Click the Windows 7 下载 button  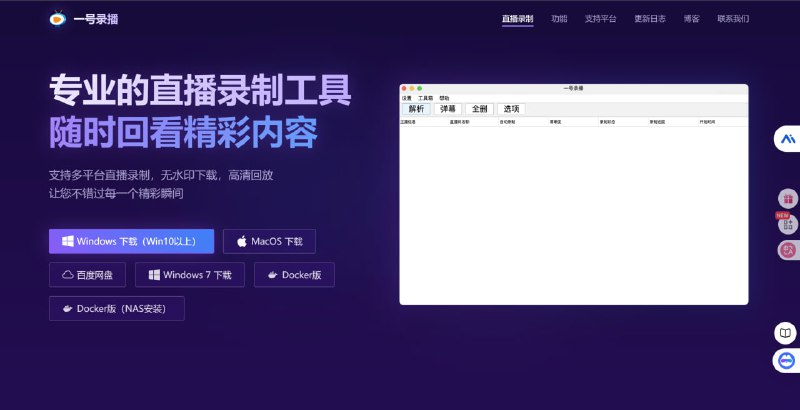point(189,275)
